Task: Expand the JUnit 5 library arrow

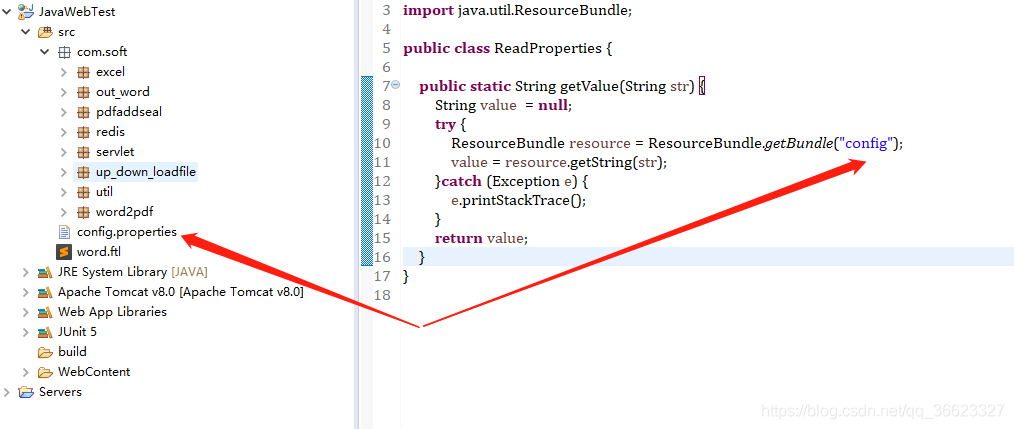Action: [25, 332]
